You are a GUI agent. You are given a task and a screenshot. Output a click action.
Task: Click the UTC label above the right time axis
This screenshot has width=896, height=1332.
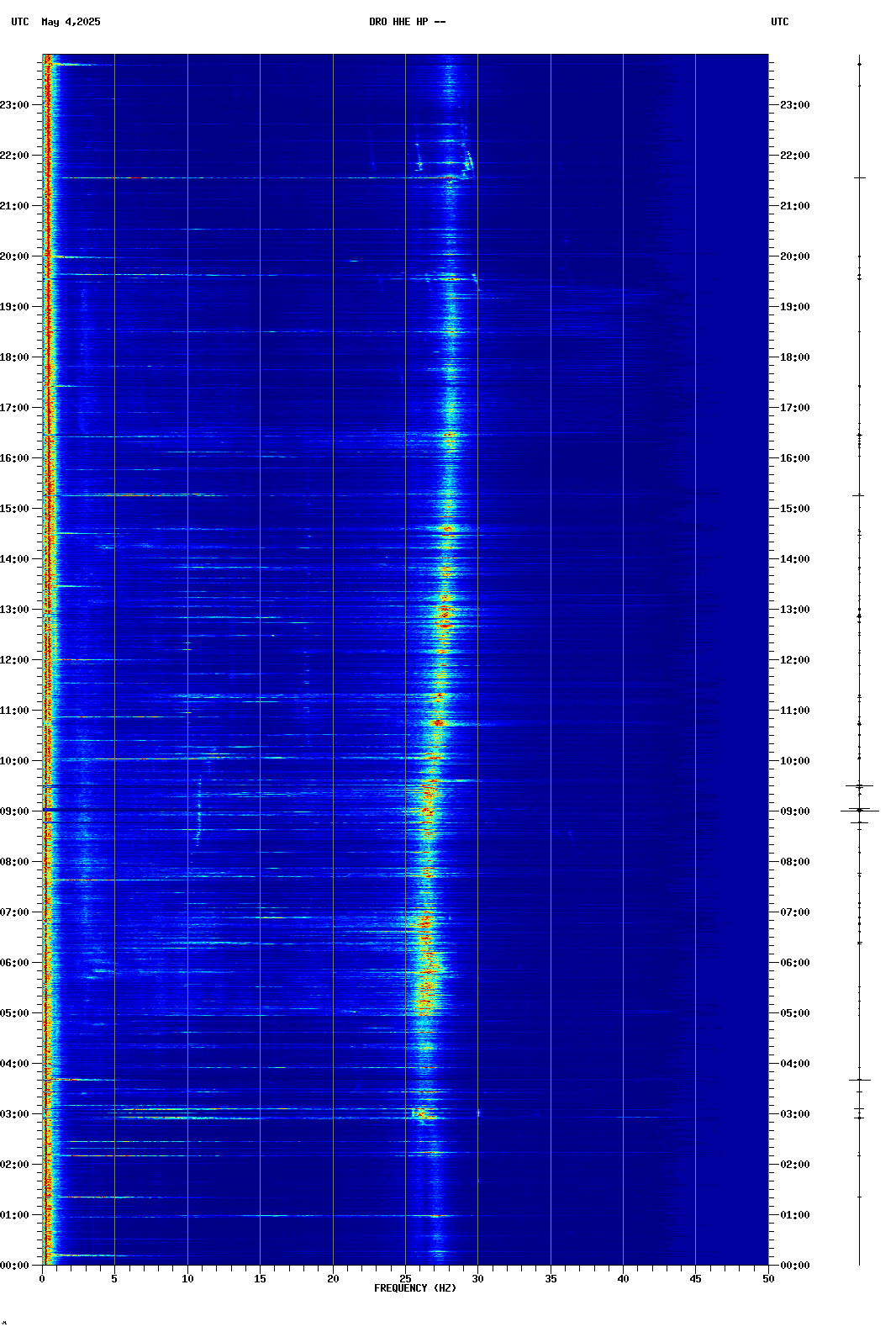(x=780, y=22)
